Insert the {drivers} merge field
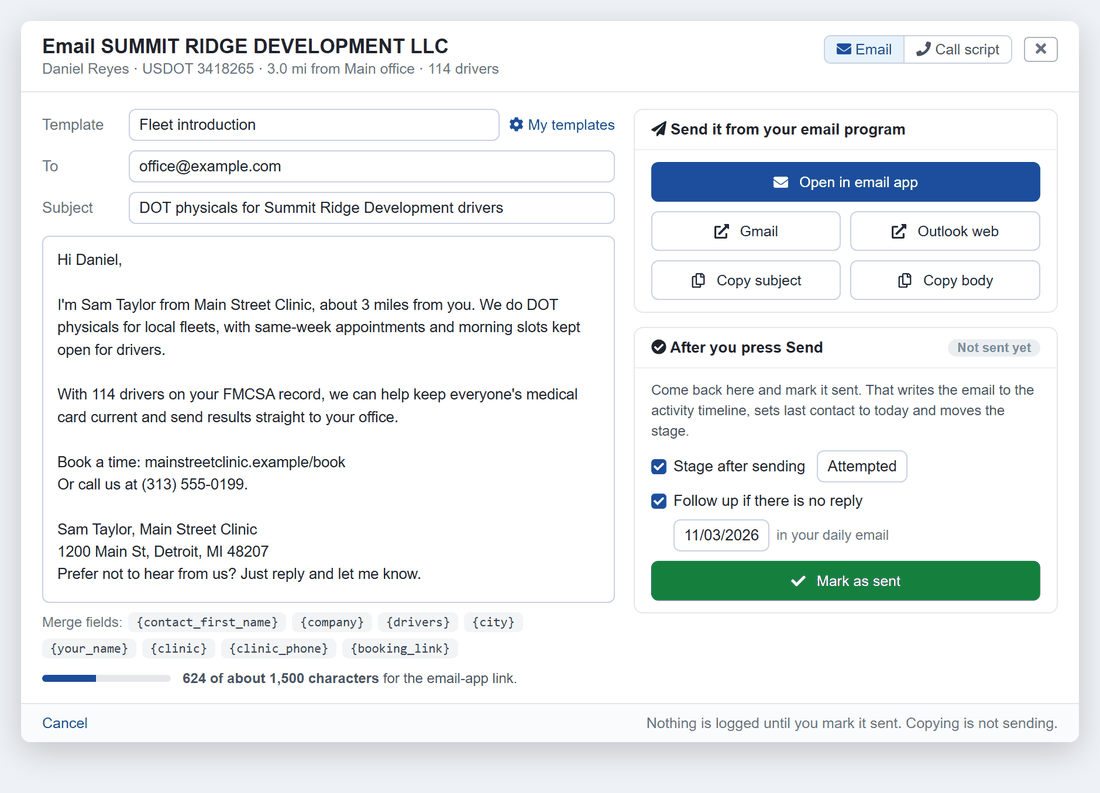 click(x=418, y=622)
